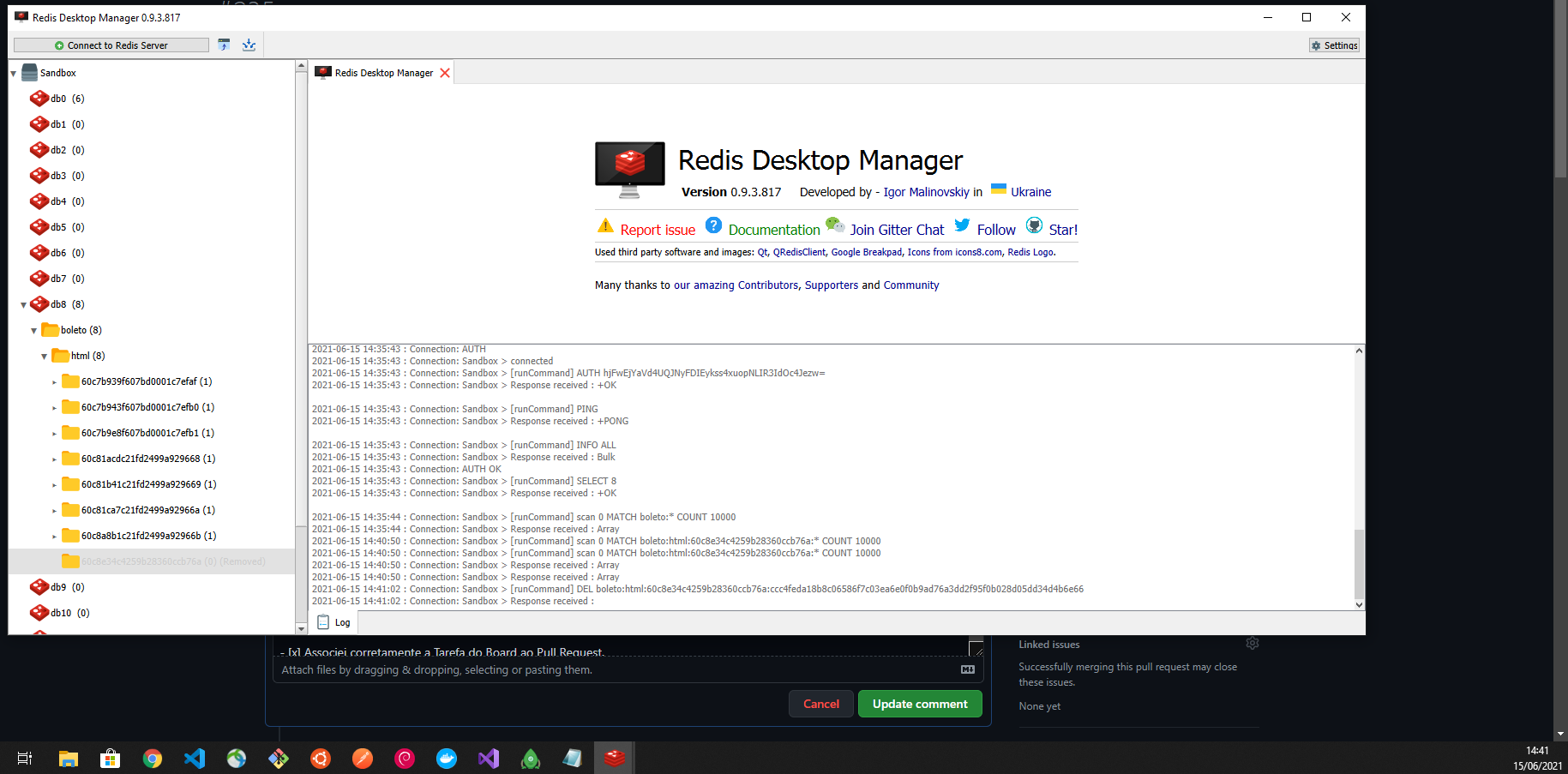The width and height of the screenshot is (1568, 774).
Task: Click the warning icon beside Report issue
Action: coord(605,226)
